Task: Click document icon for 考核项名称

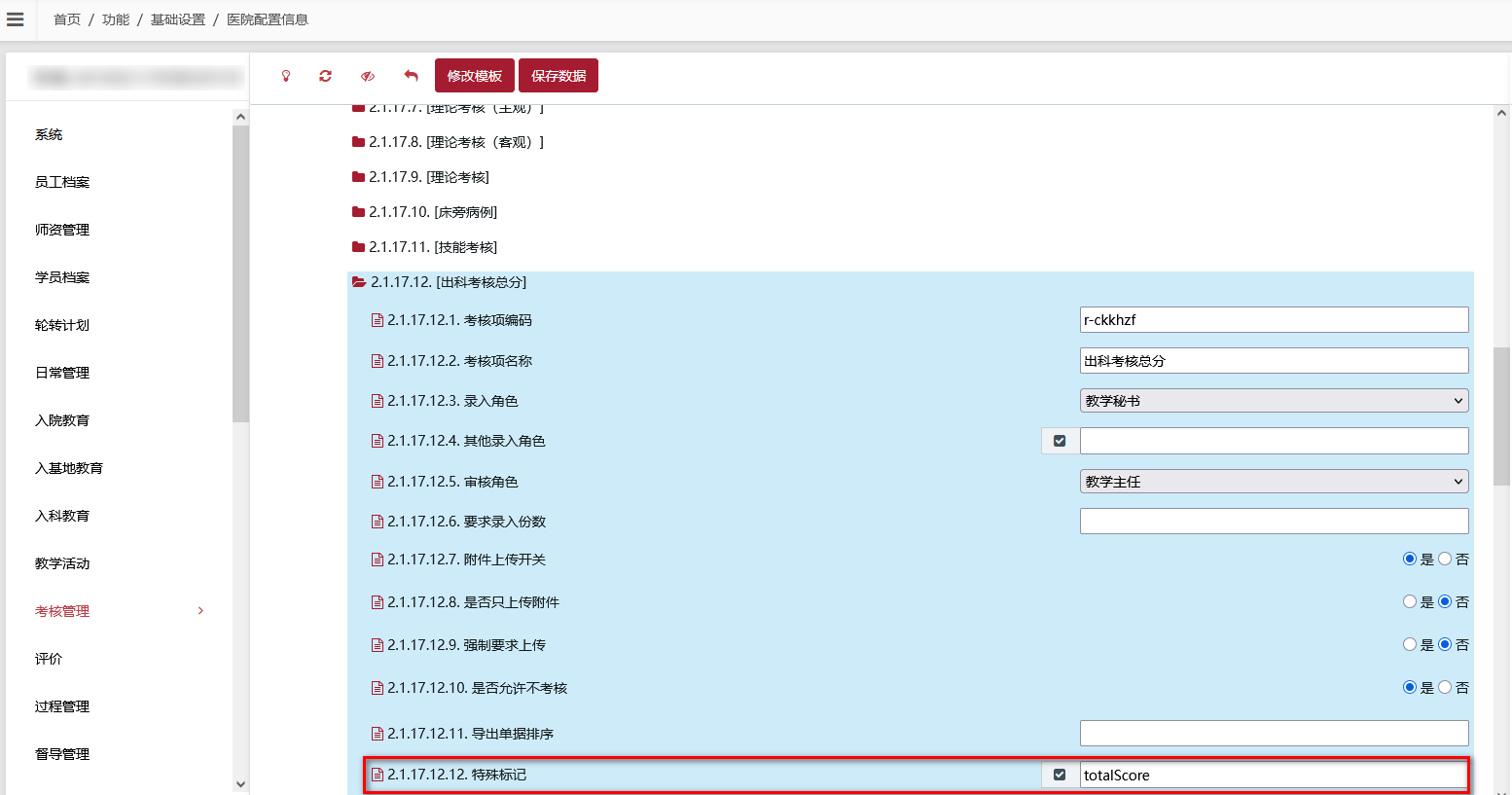Action: (378, 361)
